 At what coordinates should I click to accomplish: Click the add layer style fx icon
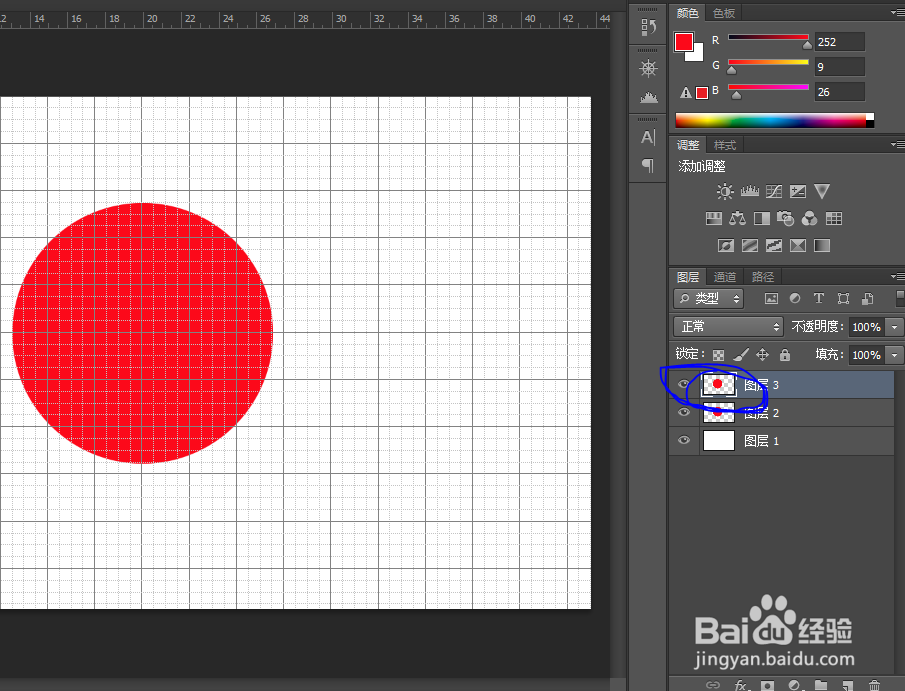point(741,685)
